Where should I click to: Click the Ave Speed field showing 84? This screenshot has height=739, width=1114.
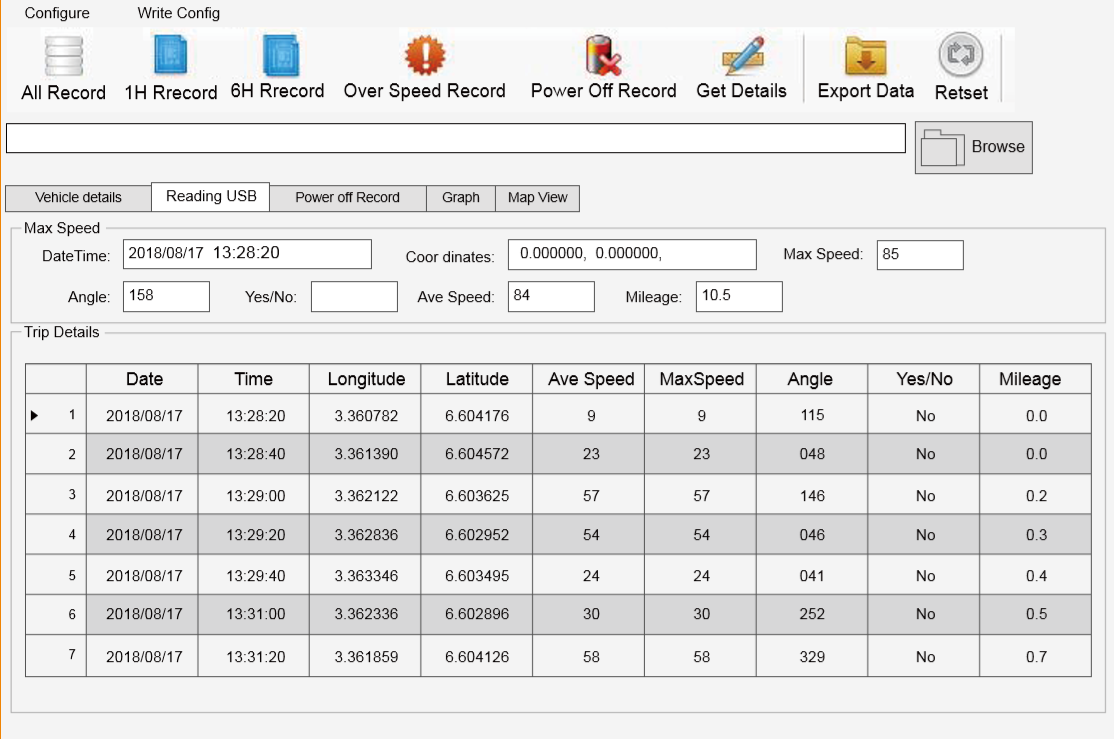point(551,296)
